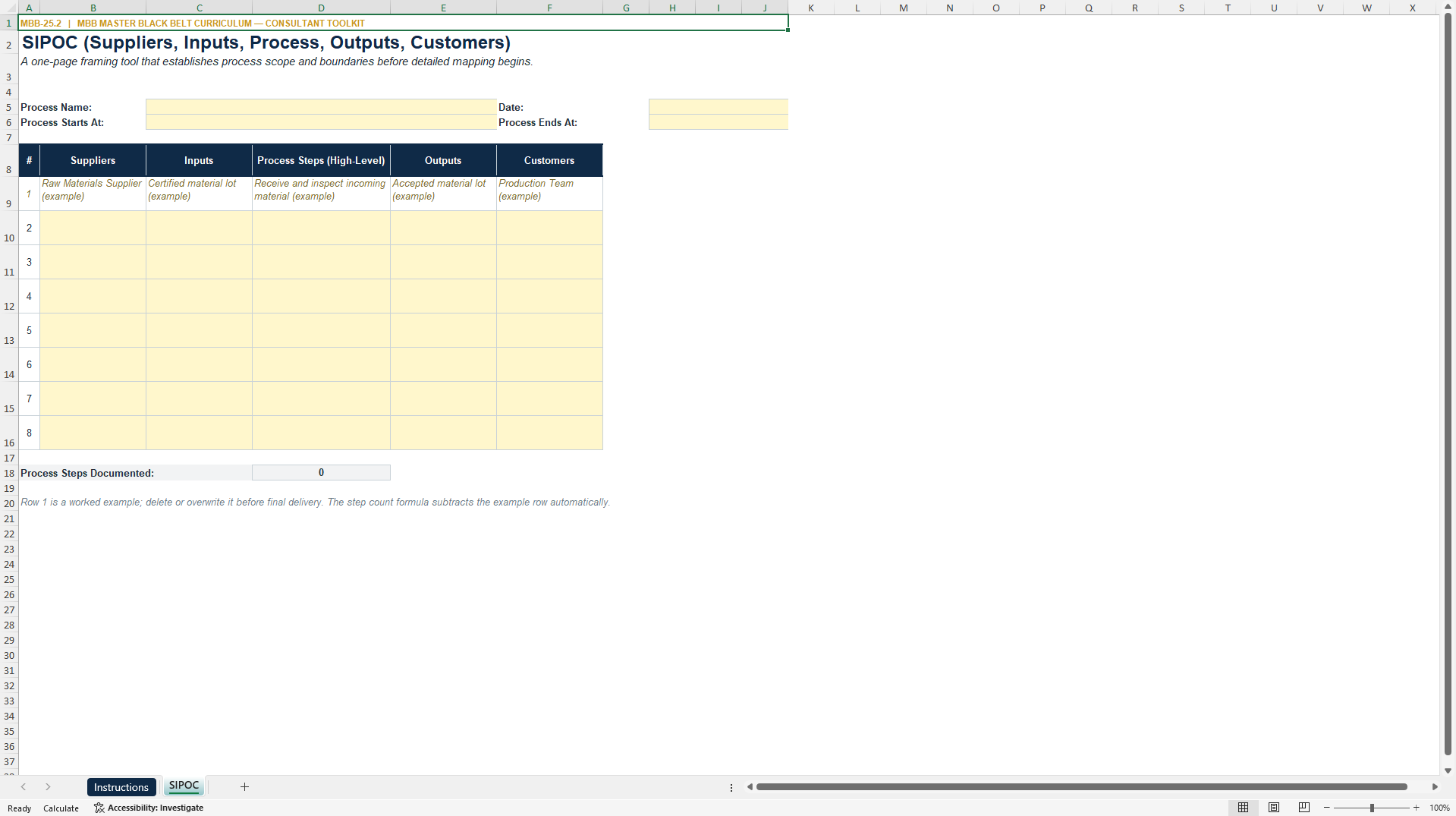Select row 18 header
The width and height of the screenshot is (1456, 816).
(x=9, y=473)
